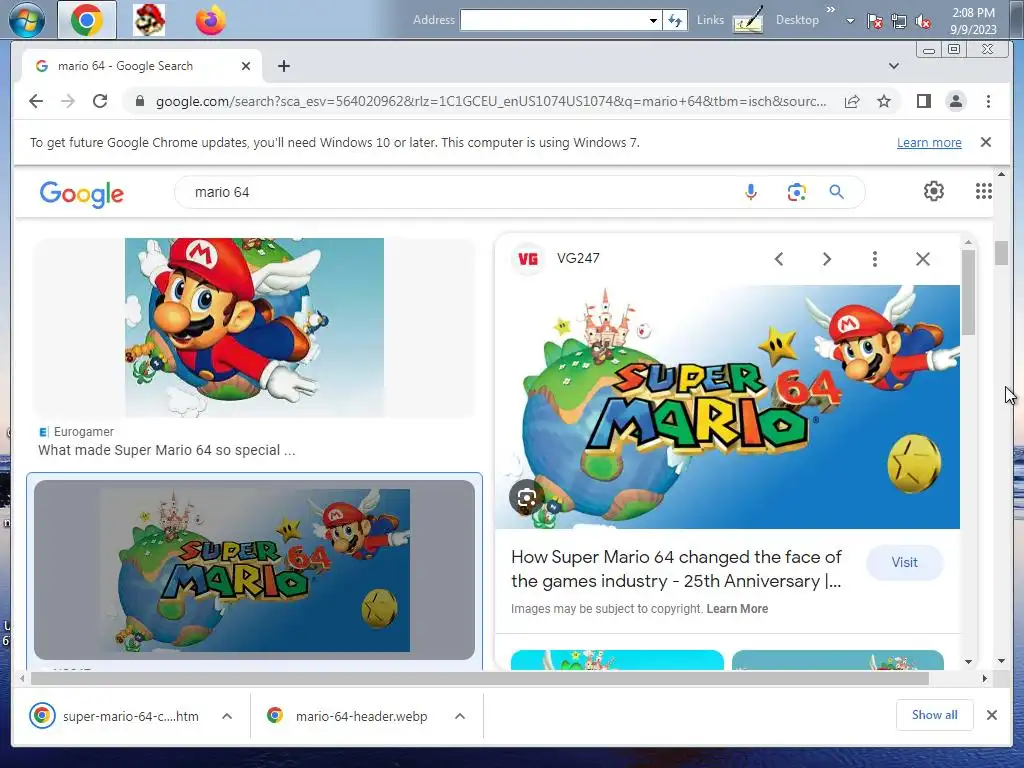This screenshot has height=768, width=1024.
Task: Expand the Desktop toolbar chevron
Action: pos(830,10)
